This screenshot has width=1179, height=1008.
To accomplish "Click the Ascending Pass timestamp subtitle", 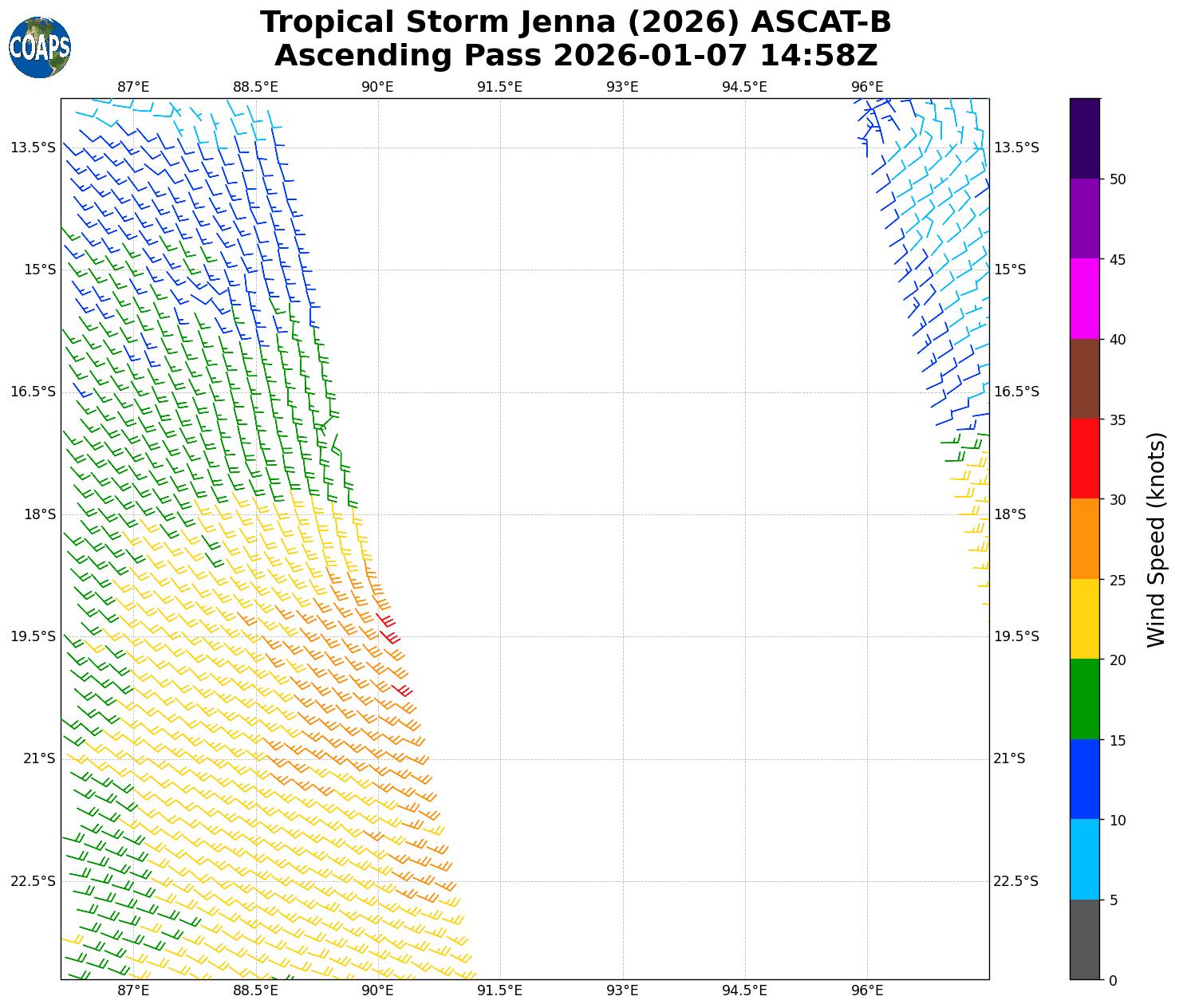I will click(x=575, y=56).
